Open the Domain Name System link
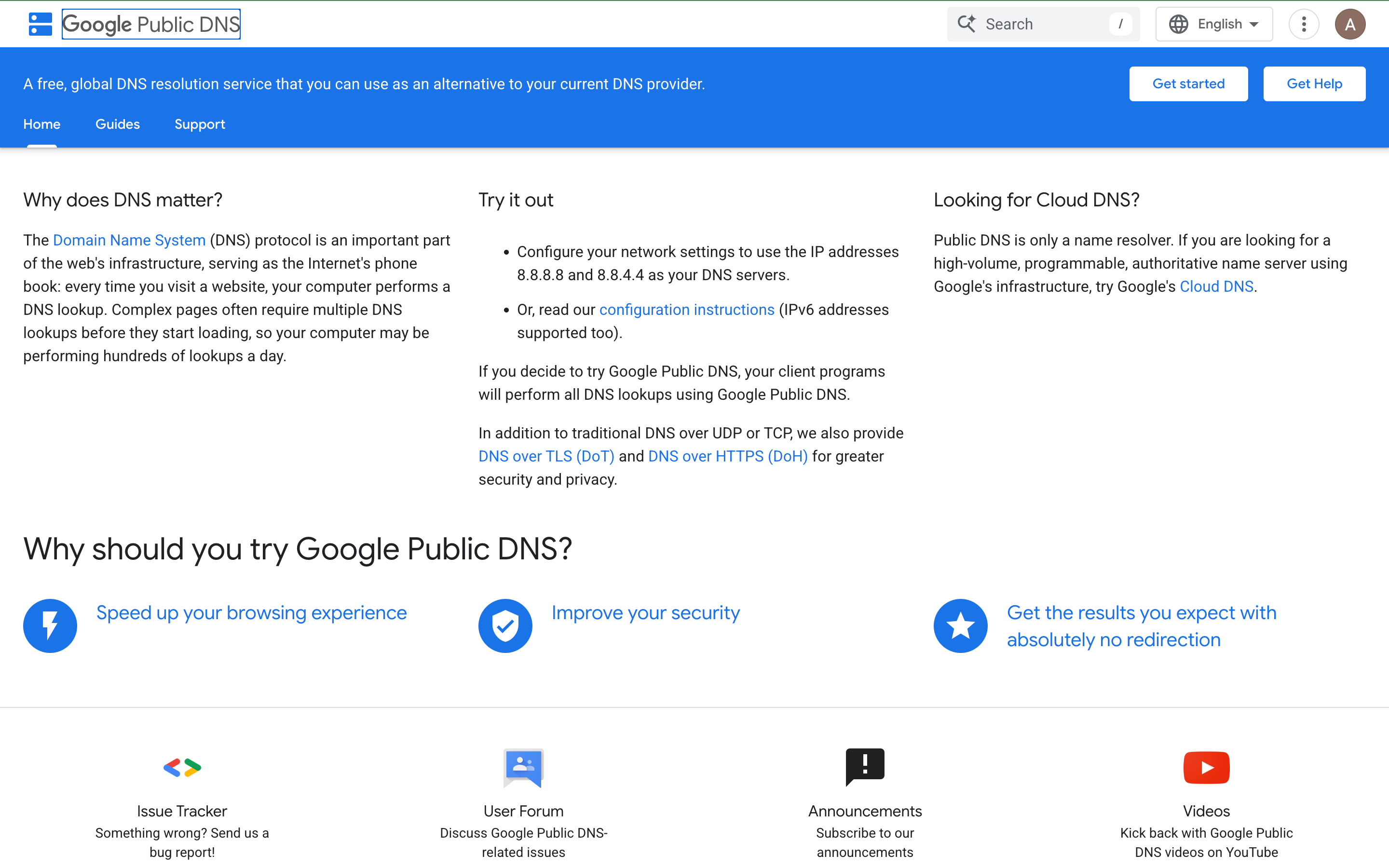Viewport: 1389px width, 868px height. pos(129,240)
